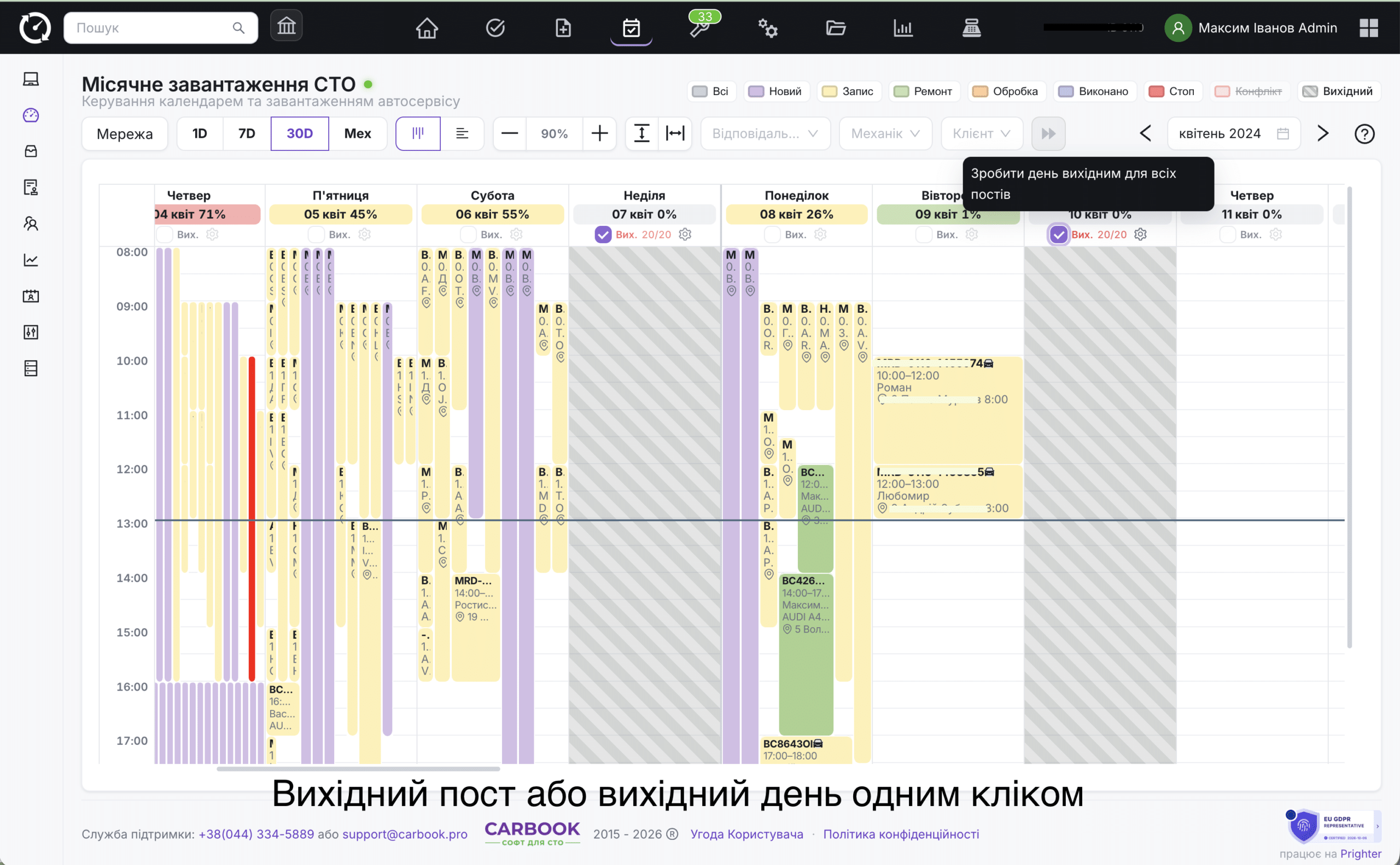Switch to vertical columns view
Screen dimensions: 1400x865
point(418,133)
